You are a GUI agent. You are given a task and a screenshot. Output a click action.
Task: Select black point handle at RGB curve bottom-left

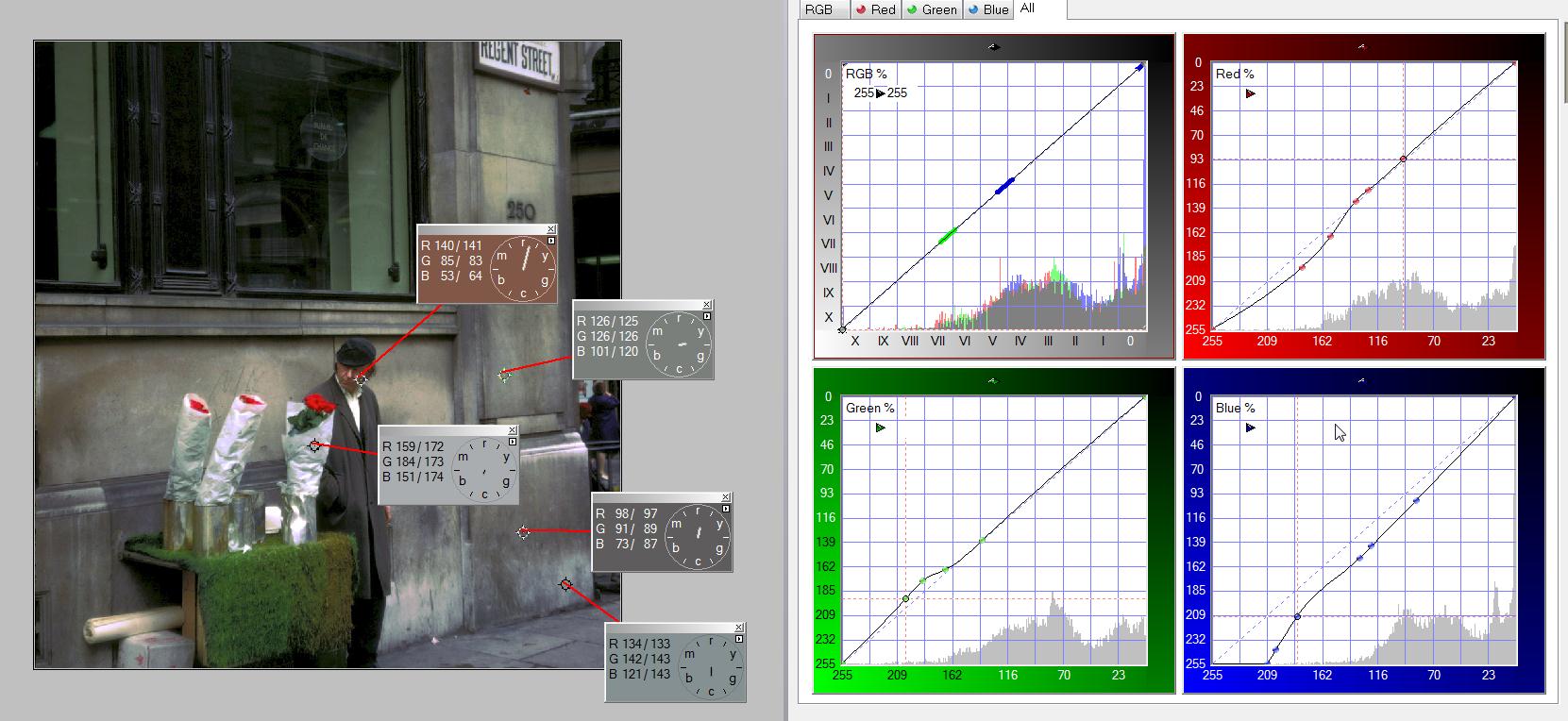click(x=842, y=329)
